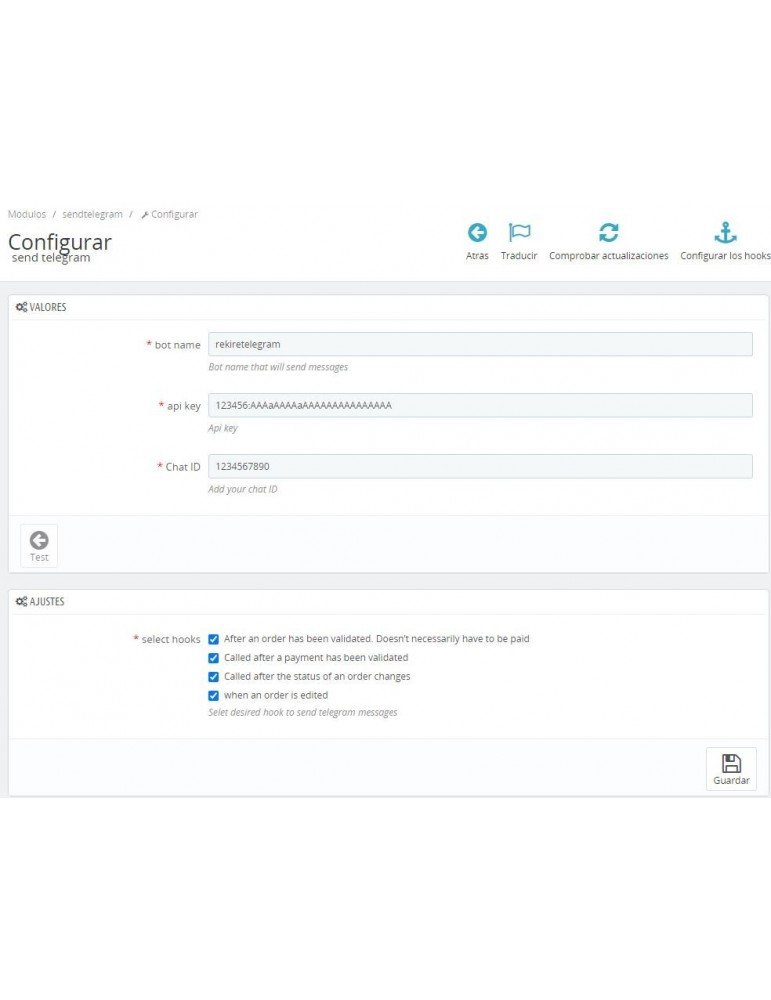This screenshot has height=1000, width=771.
Task: Open sendtelegram breadcrumb link
Action: [92, 214]
